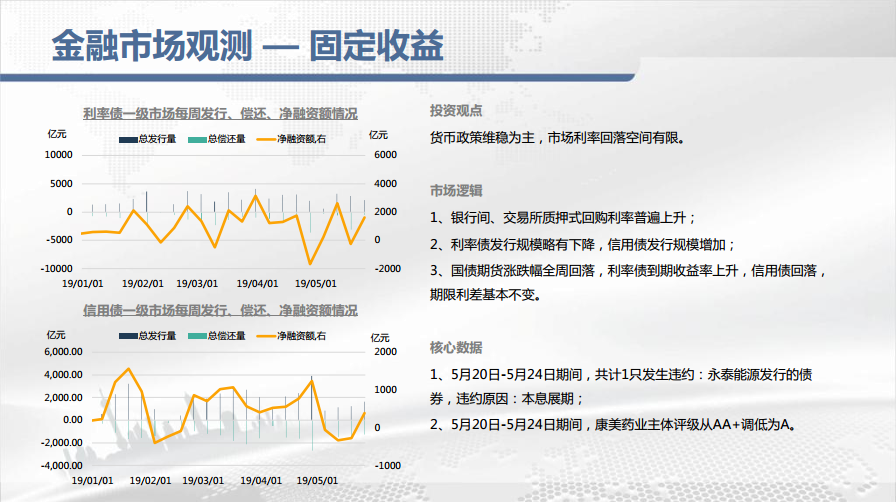Select the 利率债一级市场 chart title
Viewport: 896px width, 502px height.
(220, 114)
